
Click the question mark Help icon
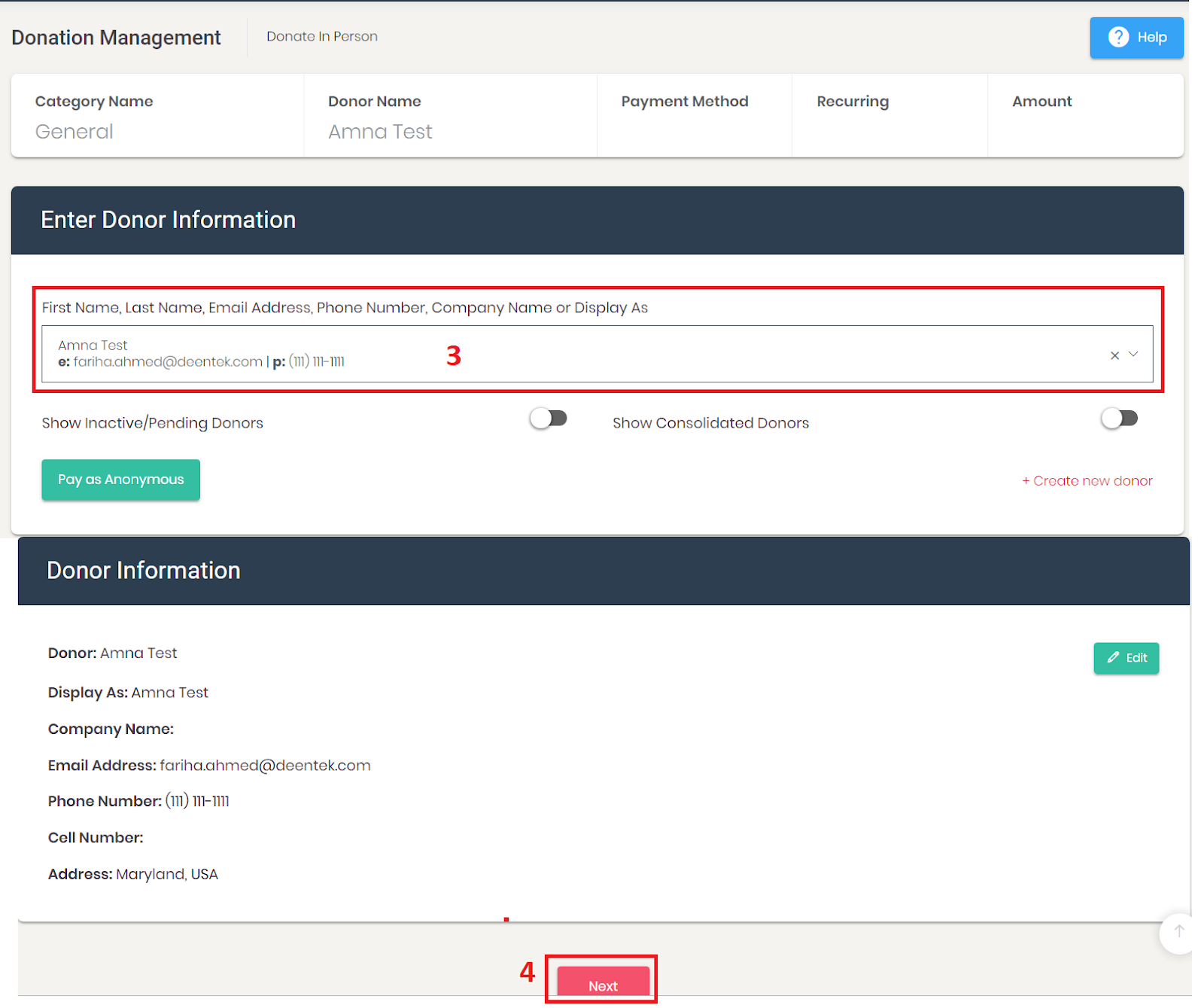pos(1118,37)
